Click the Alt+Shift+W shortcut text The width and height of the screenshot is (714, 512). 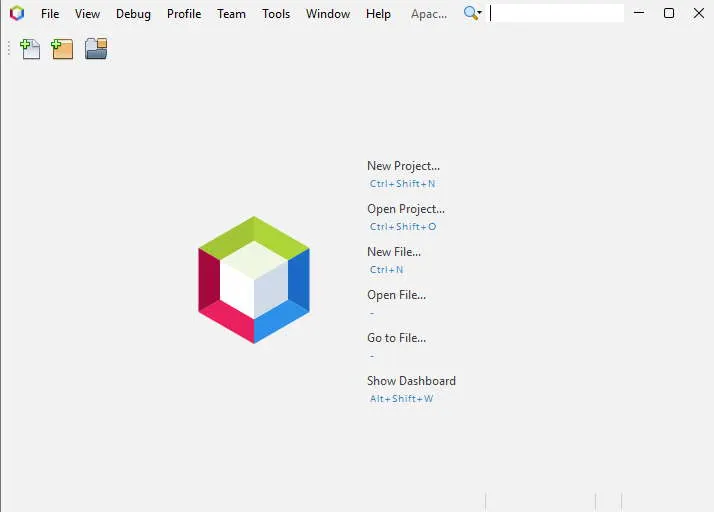coord(402,399)
